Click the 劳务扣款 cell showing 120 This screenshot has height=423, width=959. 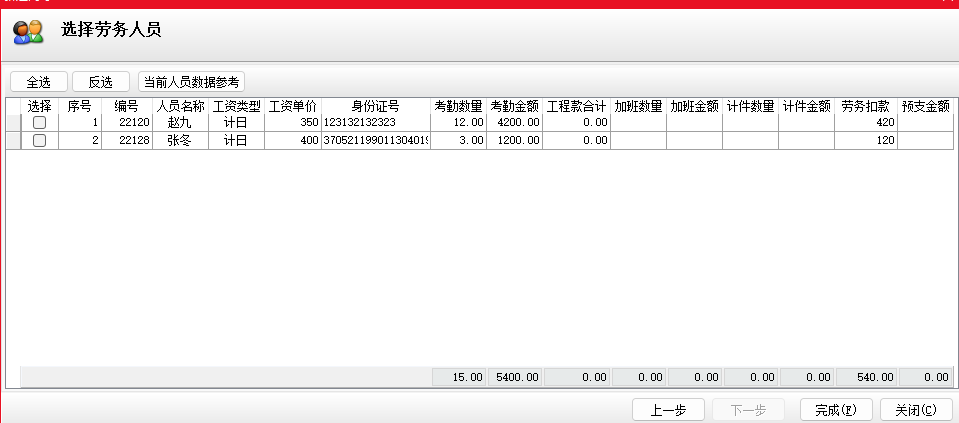tap(865, 141)
